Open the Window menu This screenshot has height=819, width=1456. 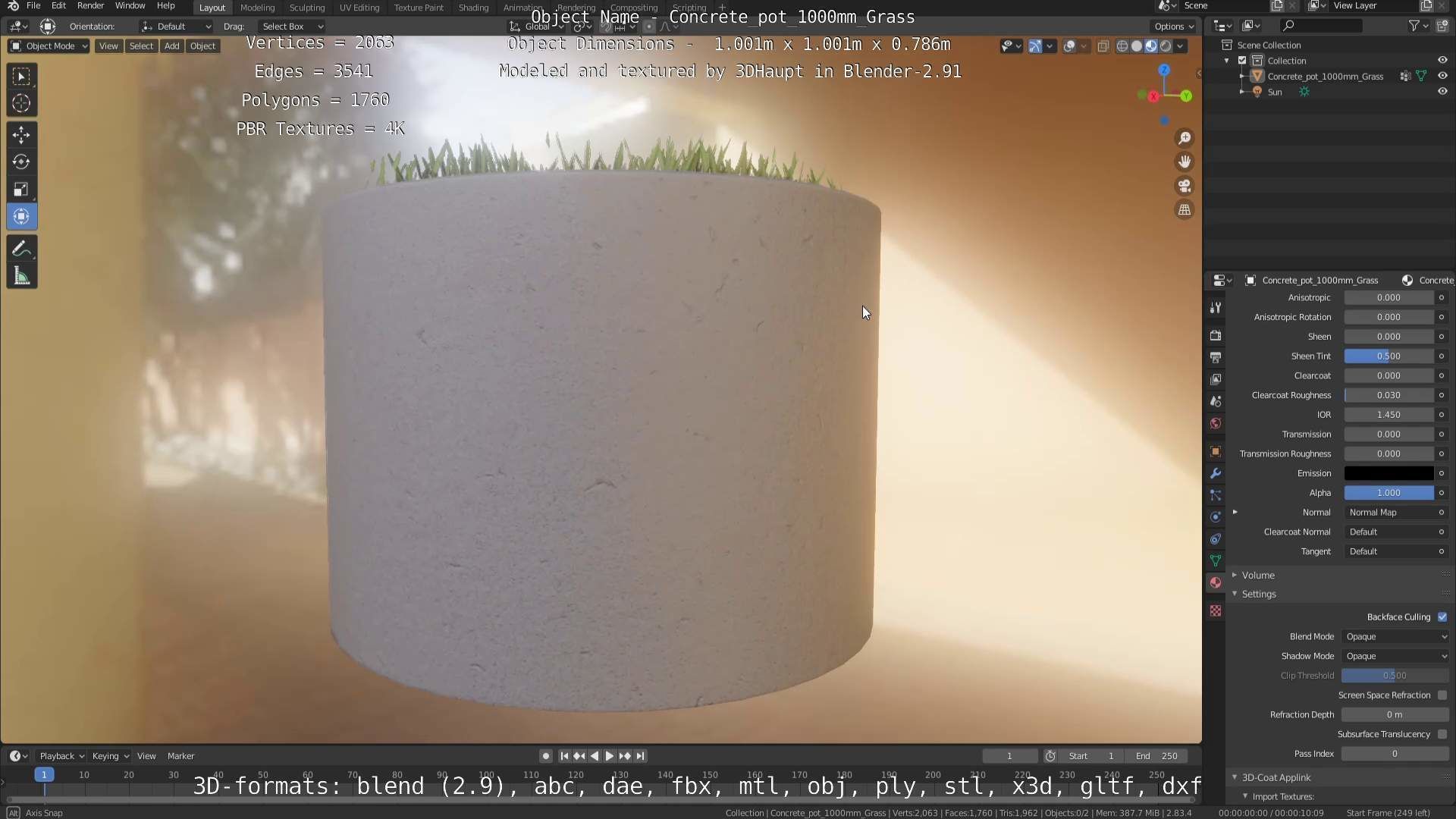(x=130, y=6)
